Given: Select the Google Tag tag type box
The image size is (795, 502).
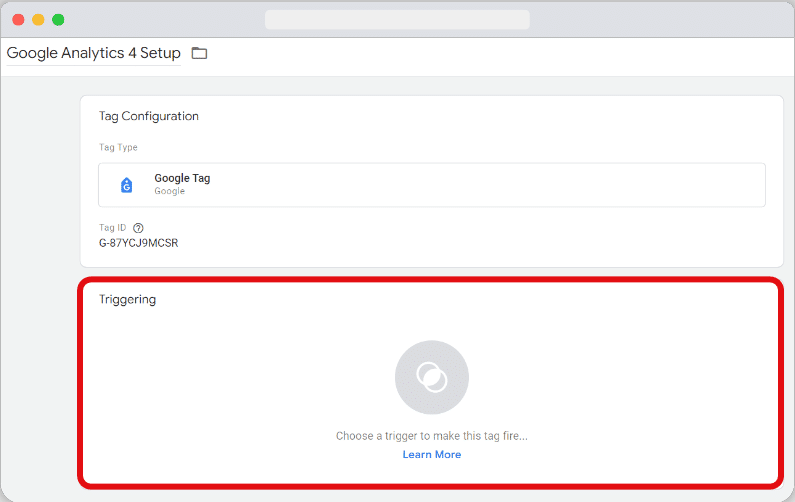Looking at the screenshot, I should 431,185.
